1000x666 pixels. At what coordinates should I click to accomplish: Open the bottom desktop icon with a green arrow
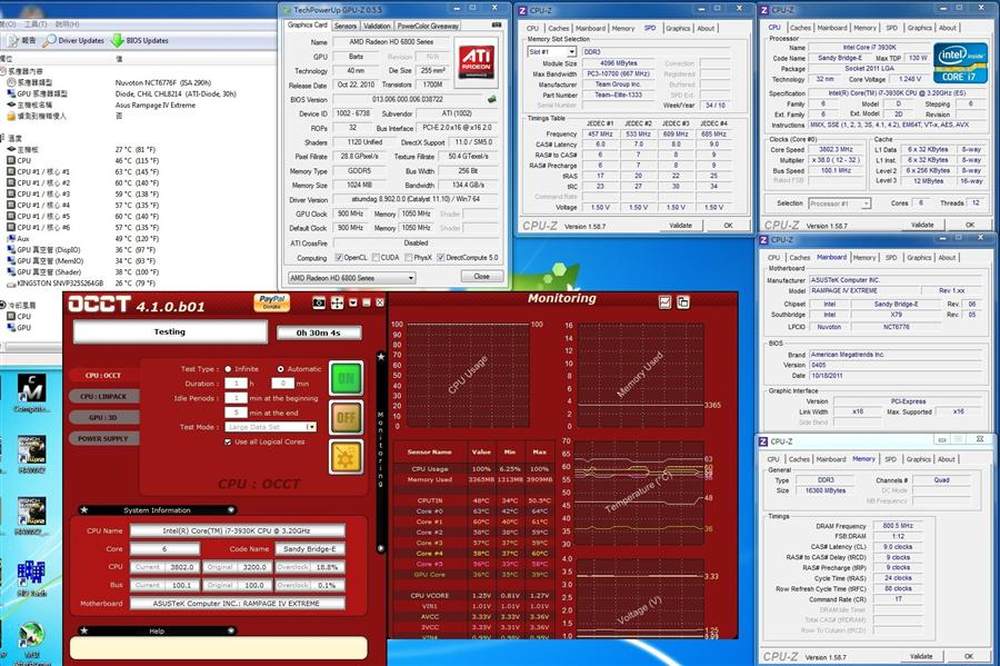(x=31, y=637)
